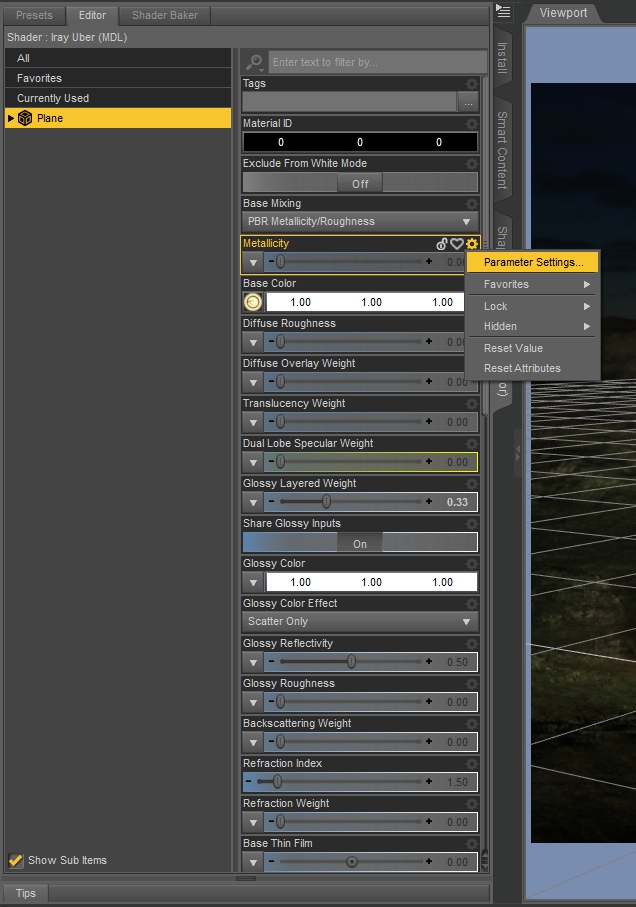Open gear icon for Exclude From White Mode
Screen dimensions: 636x907
tap(472, 163)
